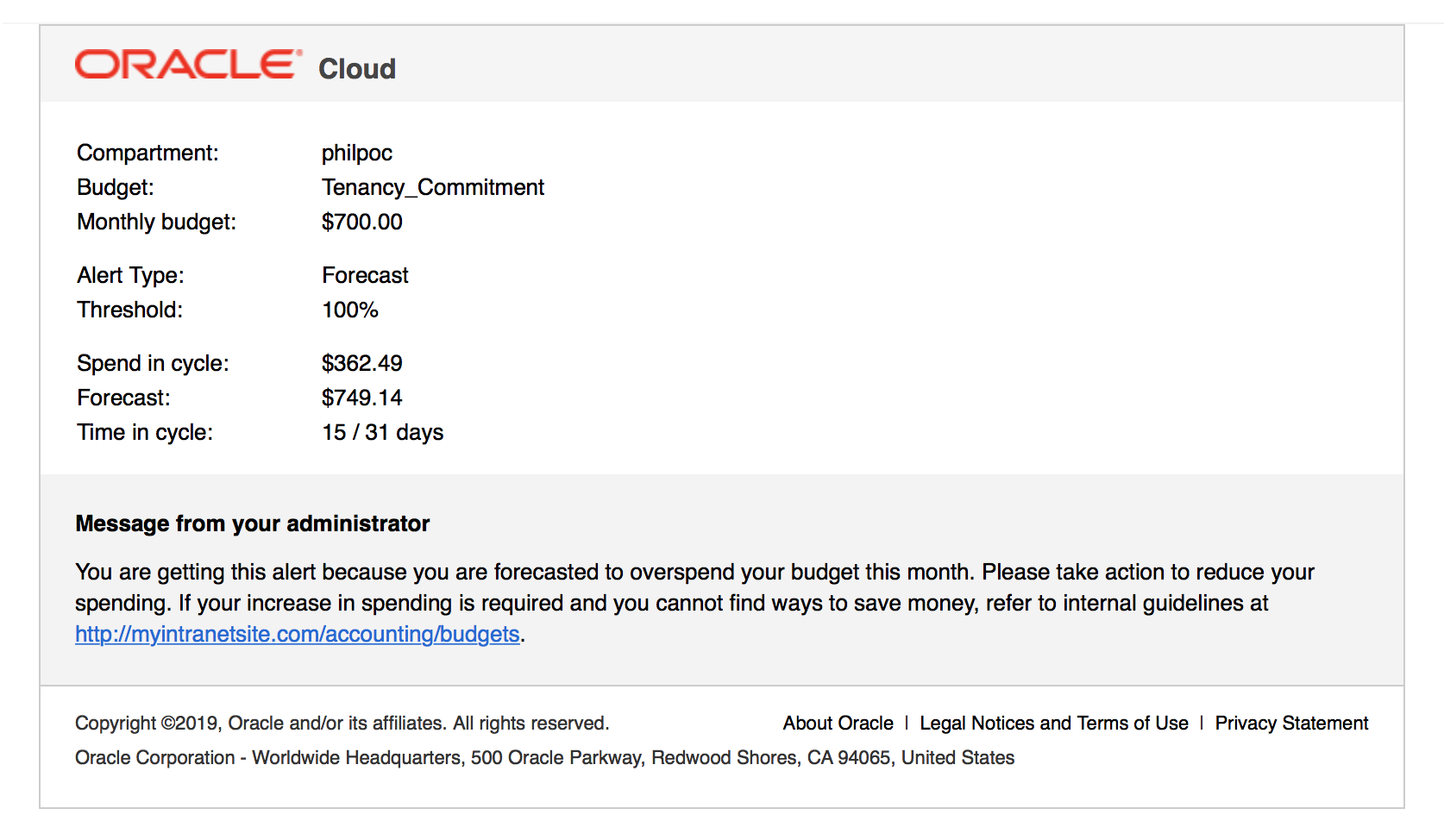Screen dimensions: 1444x840
Task: Click the Tenancy_Commitment budget name
Action: tap(432, 187)
